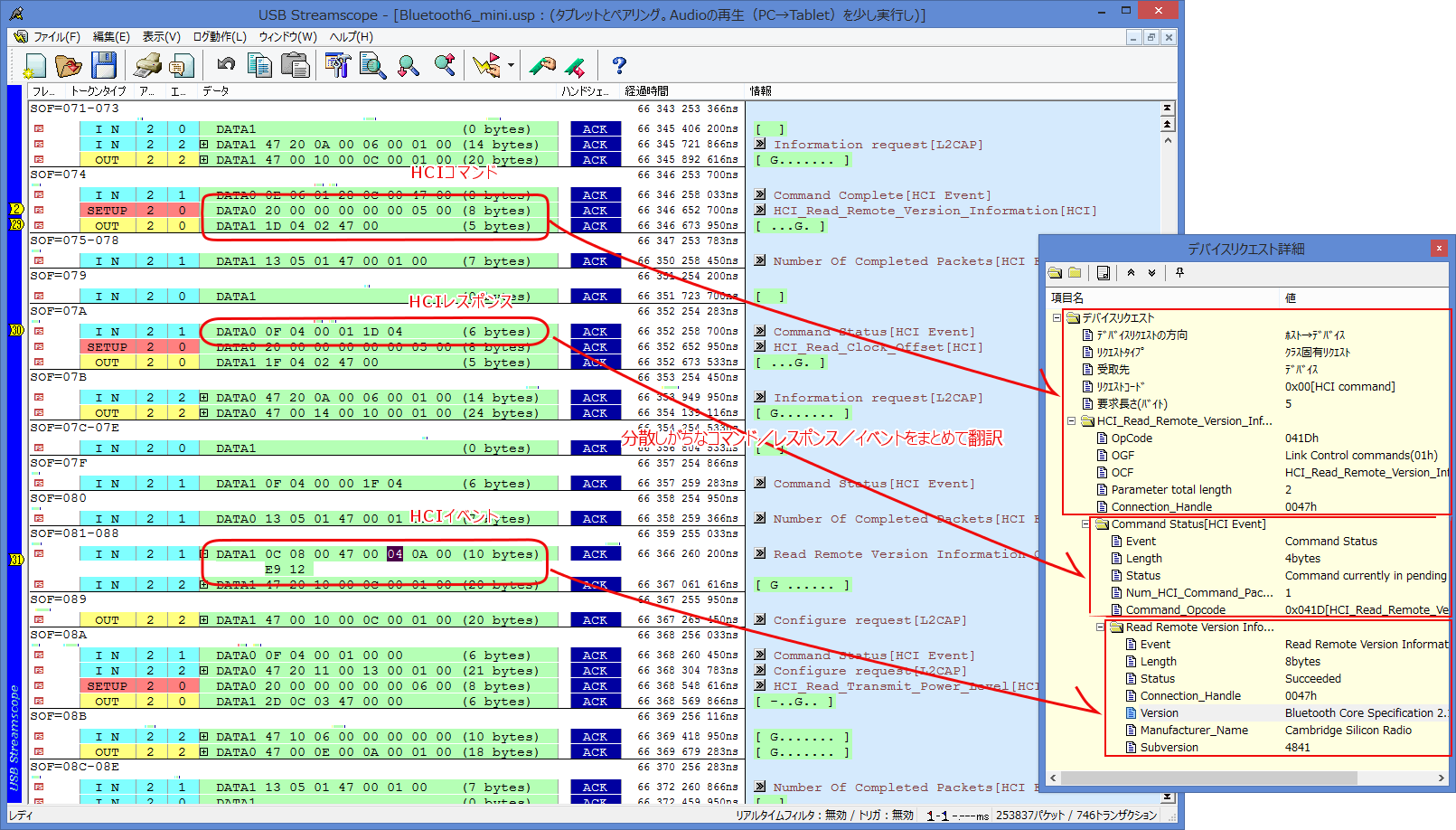The height and width of the screenshot is (830, 1456).
Task: Open the print preview icon
Action: [x=182, y=66]
